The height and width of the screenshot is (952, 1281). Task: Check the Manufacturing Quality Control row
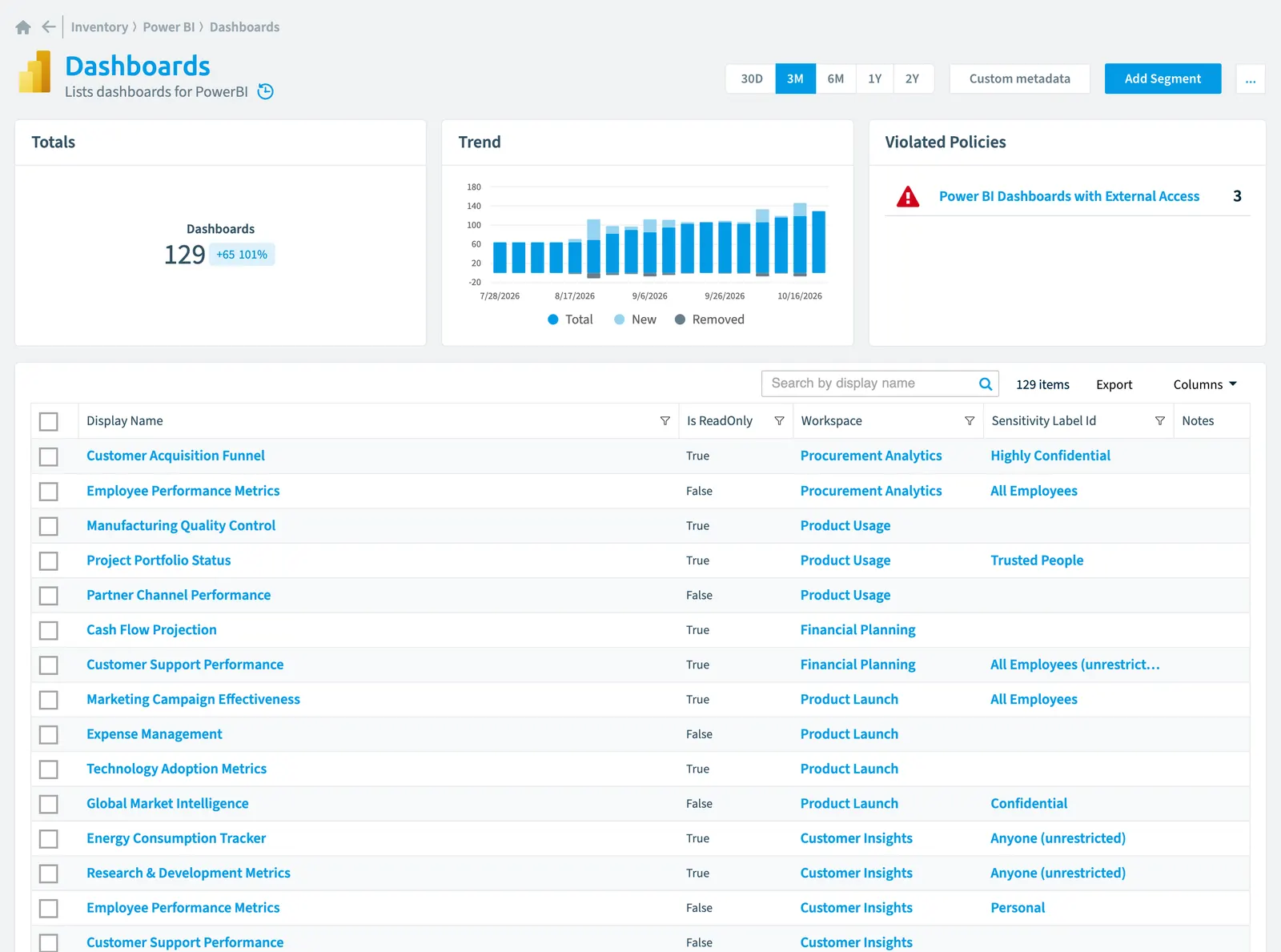[x=49, y=526]
